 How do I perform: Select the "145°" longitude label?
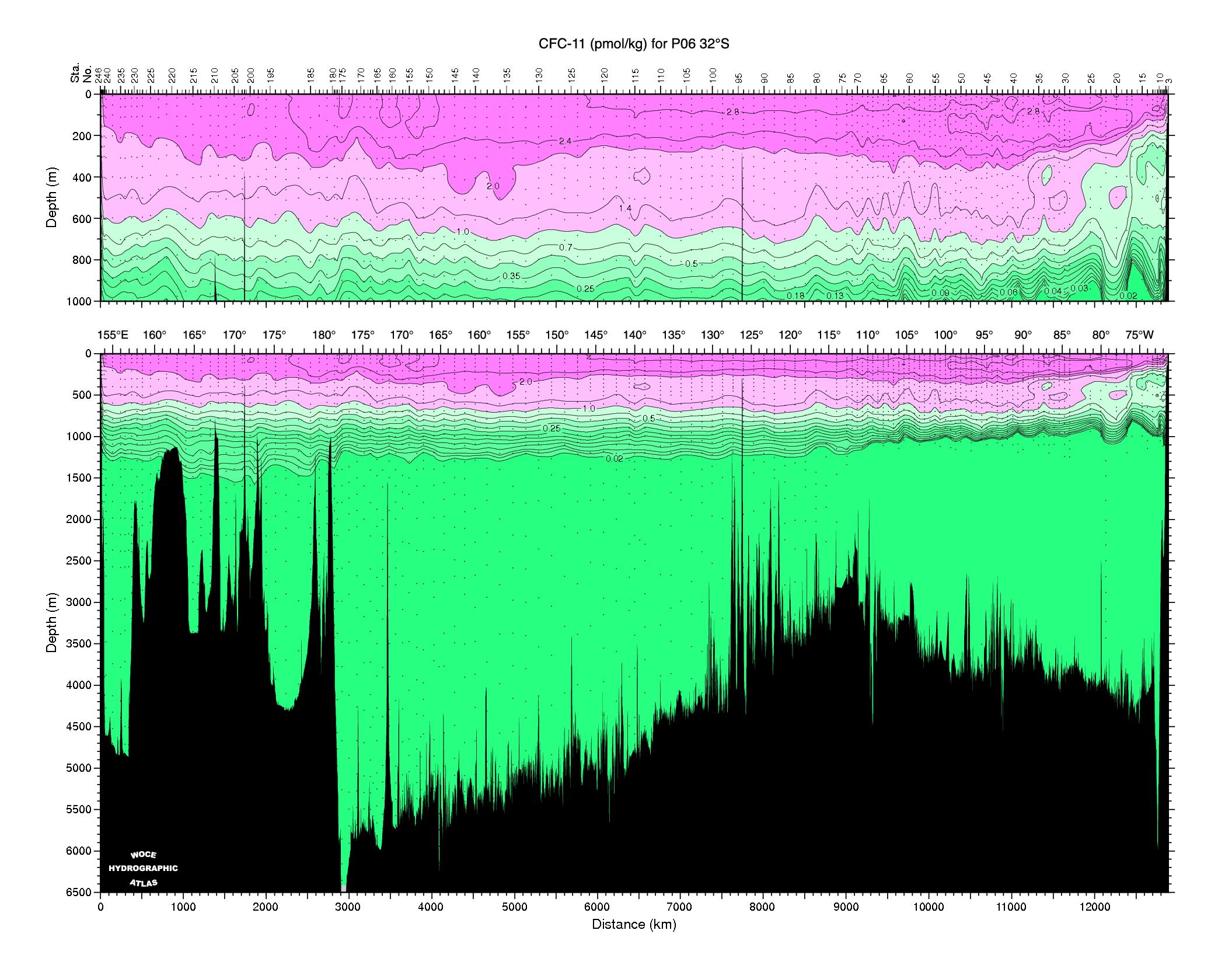[x=596, y=335]
